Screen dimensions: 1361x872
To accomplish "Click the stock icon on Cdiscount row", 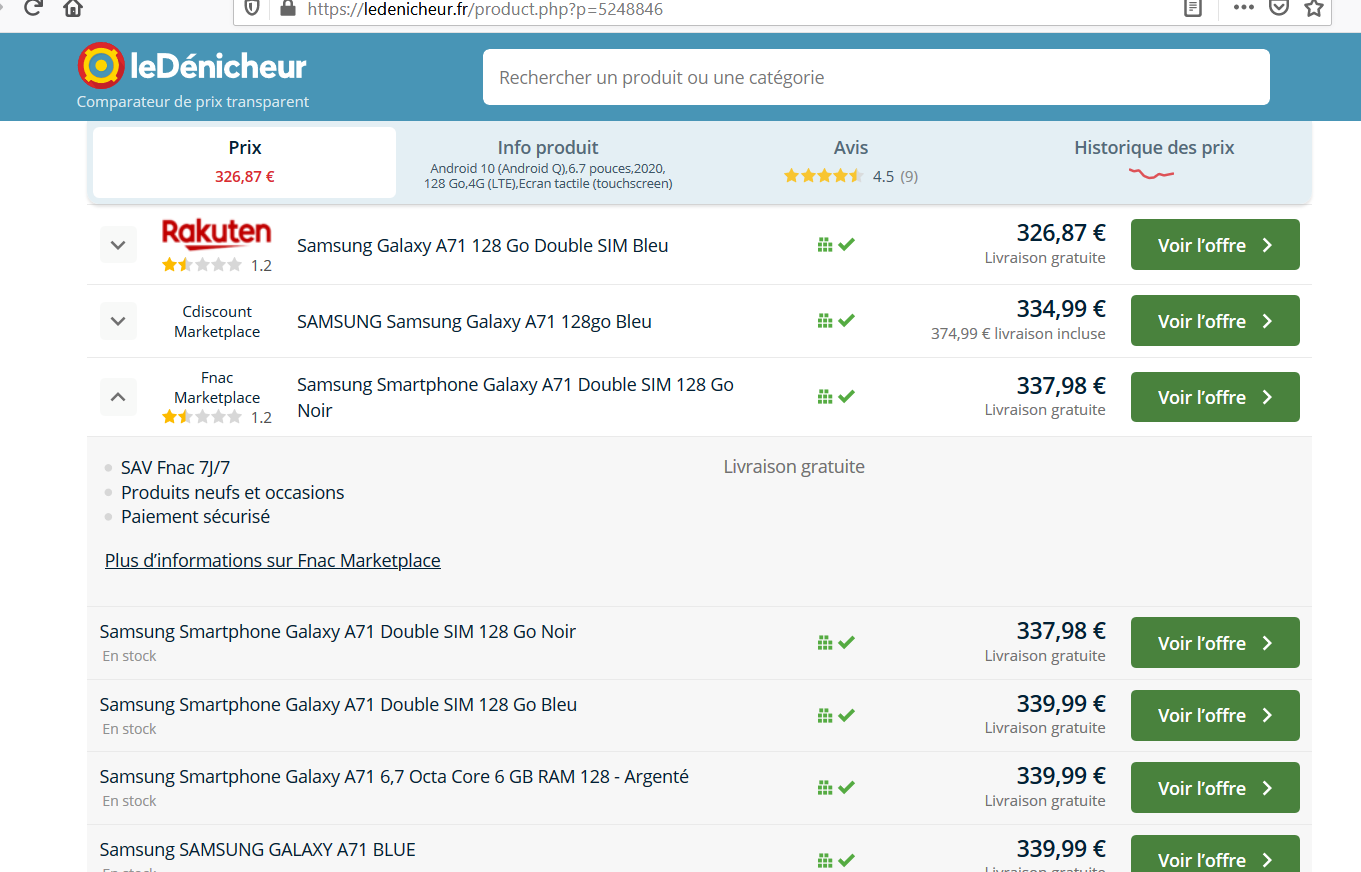I will (836, 321).
